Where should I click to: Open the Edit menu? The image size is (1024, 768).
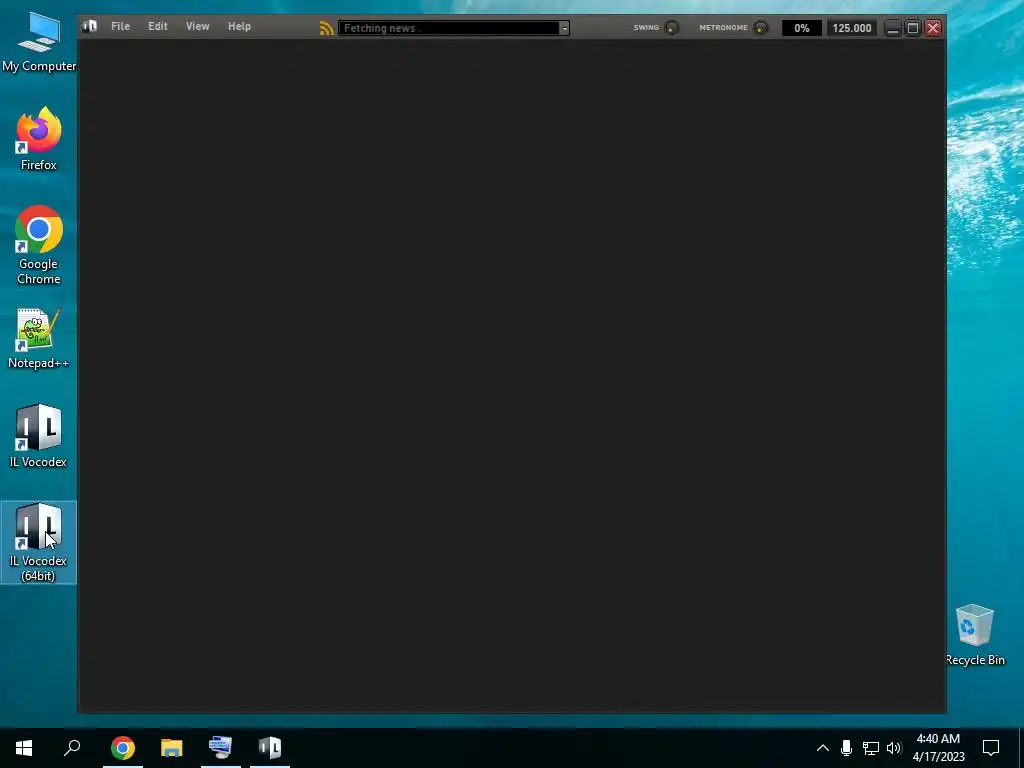[x=157, y=26]
